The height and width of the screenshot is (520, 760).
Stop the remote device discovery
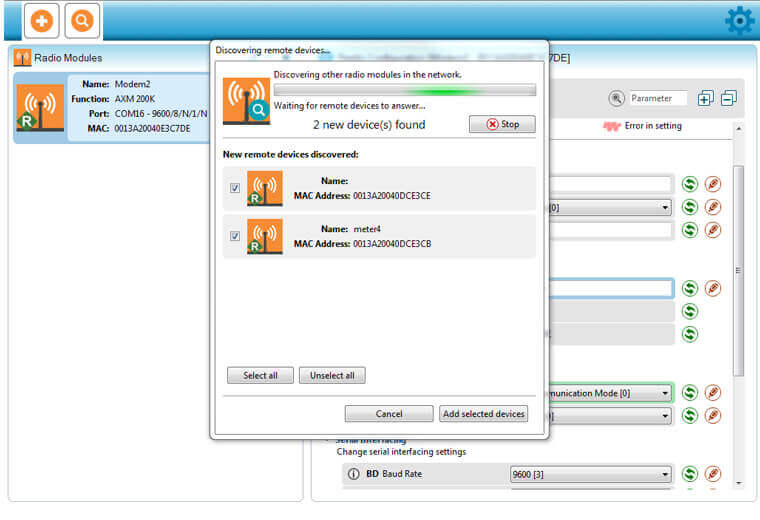[502, 125]
